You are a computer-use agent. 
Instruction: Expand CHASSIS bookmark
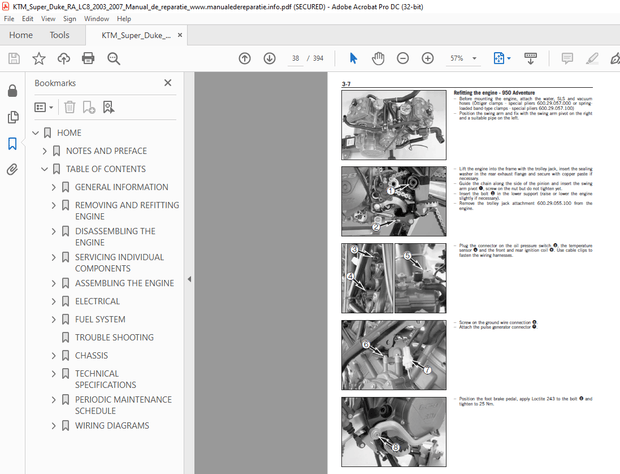pyautogui.click(x=54, y=356)
